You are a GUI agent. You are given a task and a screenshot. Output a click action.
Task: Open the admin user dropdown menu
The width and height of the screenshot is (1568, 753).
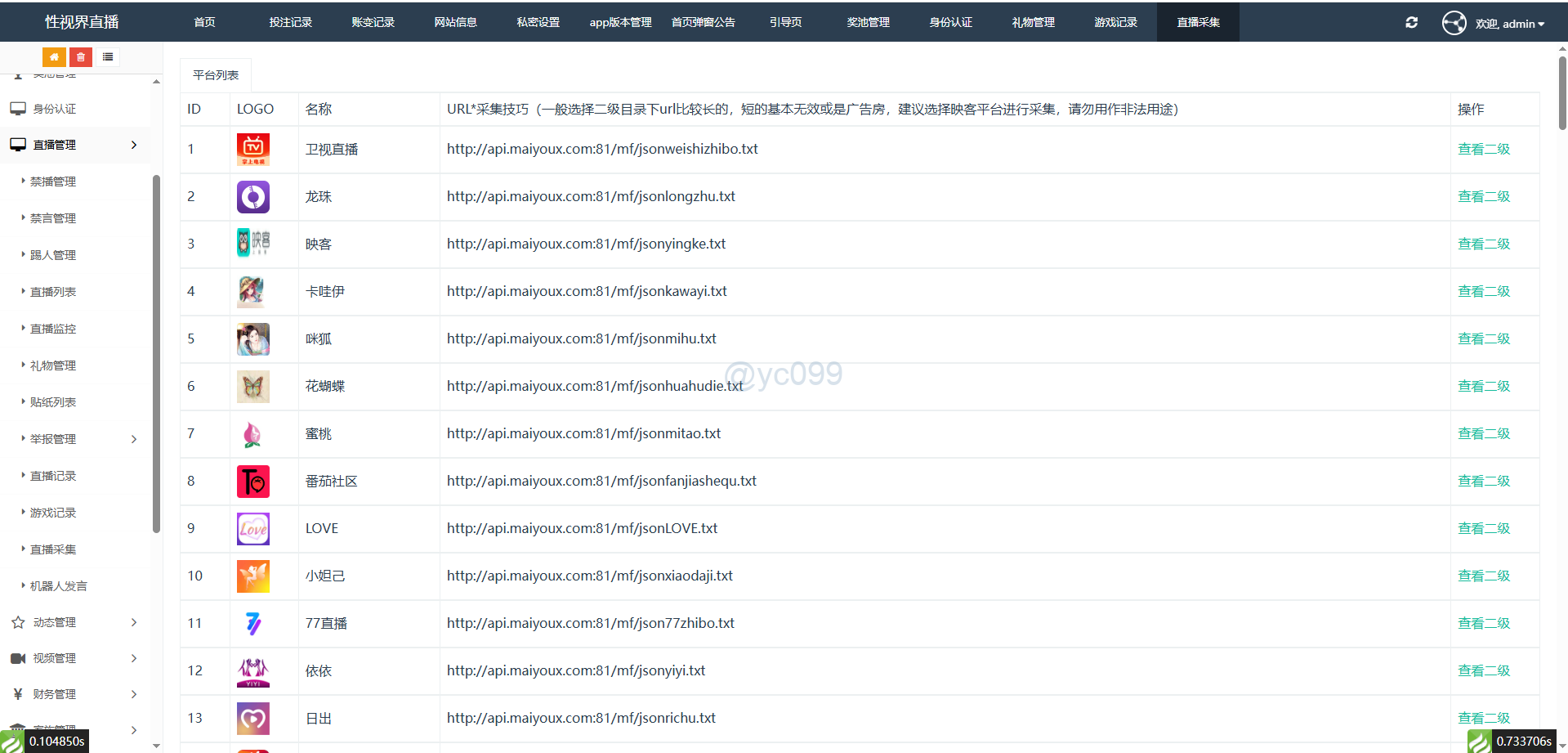tap(1510, 24)
